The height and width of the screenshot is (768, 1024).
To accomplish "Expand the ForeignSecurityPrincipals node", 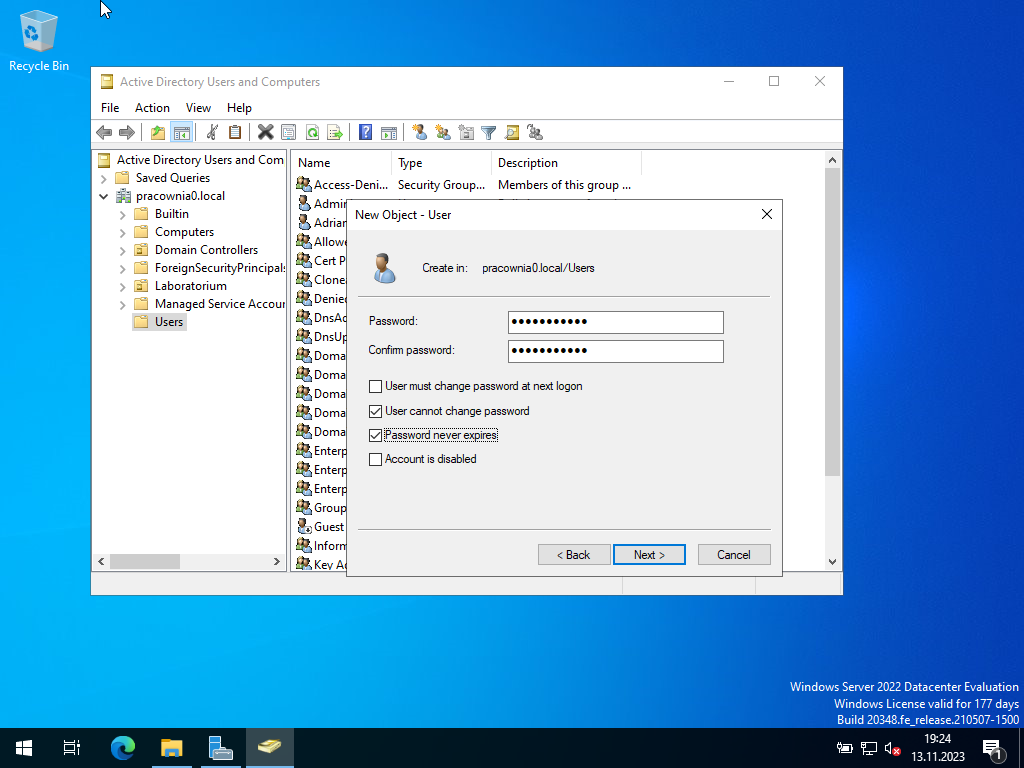I will 123,268.
